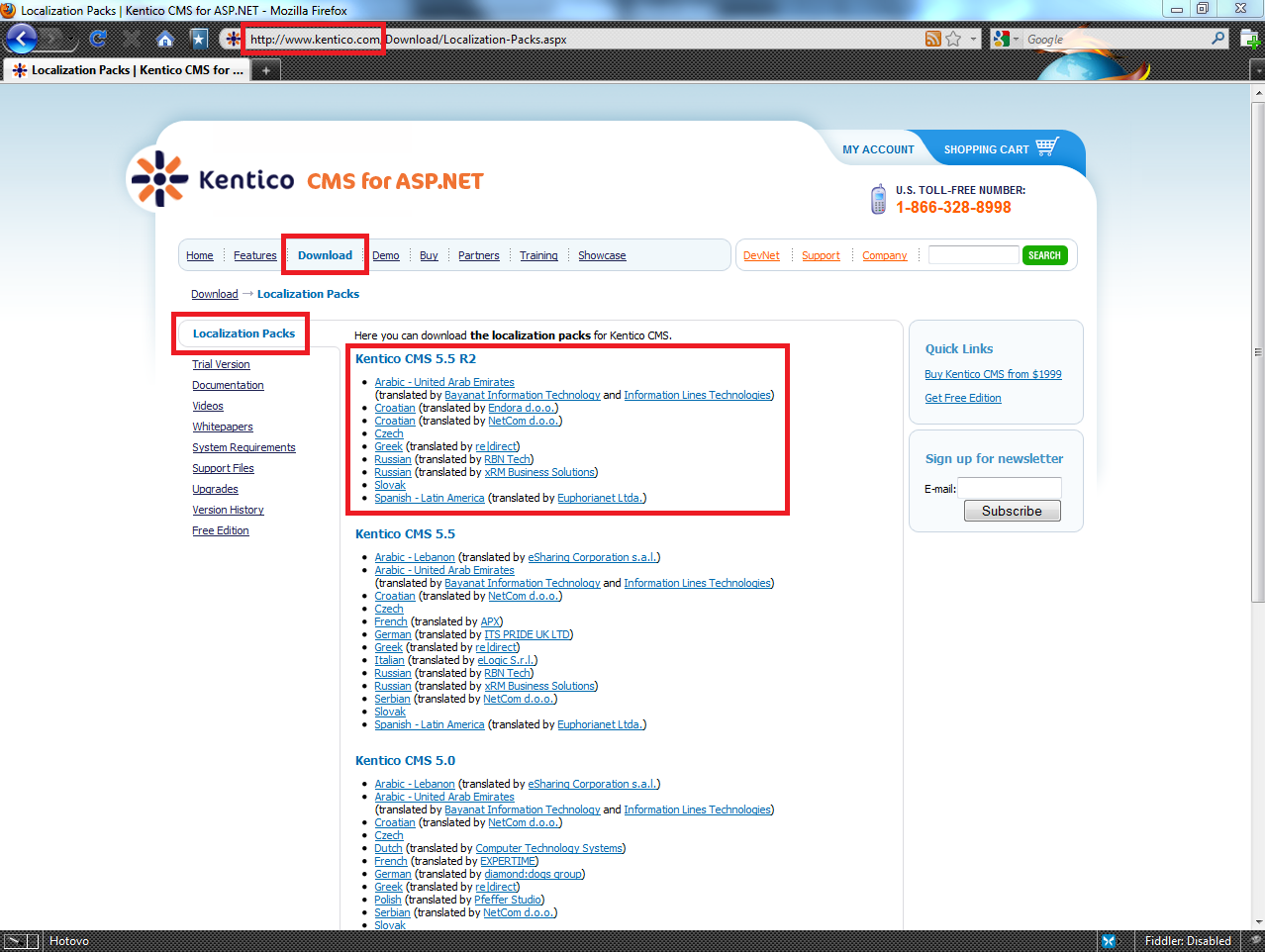Viewport: 1265px width, 952px height.
Task: Open the browser Home page icon
Action: 165,39
